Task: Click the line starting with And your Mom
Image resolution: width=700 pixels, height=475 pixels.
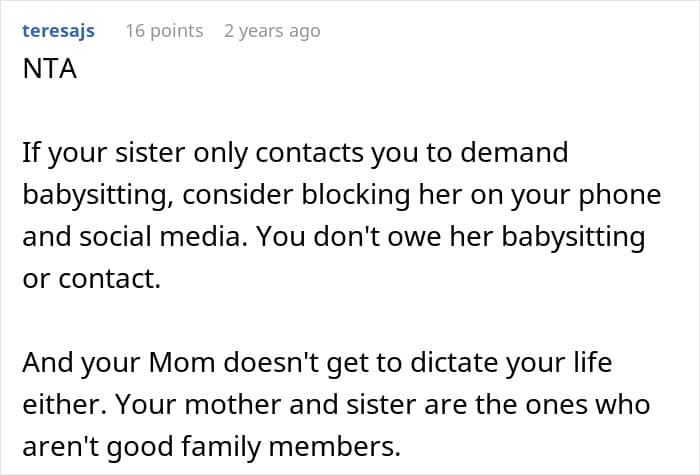Action: tap(317, 363)
